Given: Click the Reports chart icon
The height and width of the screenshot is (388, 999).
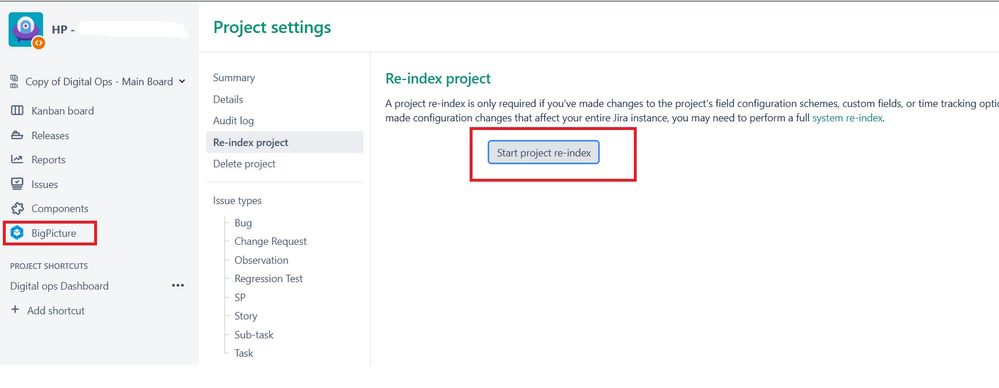Looking at the screenshot, I should (x=17, y=160).
